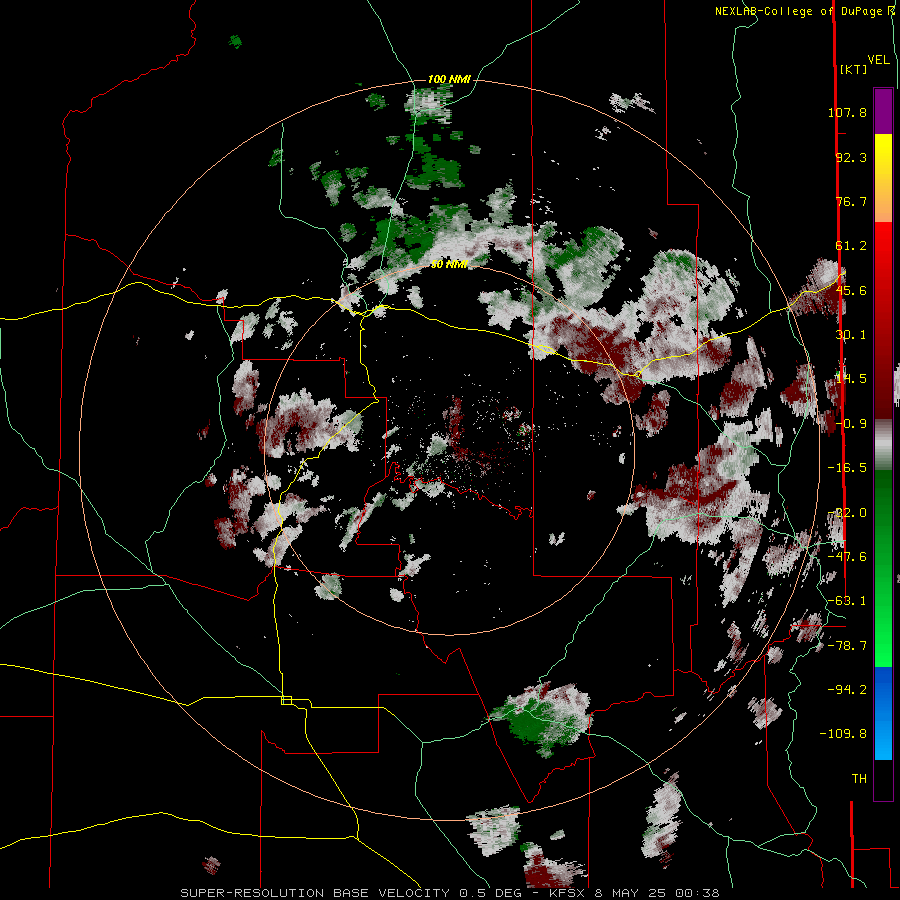The image size is (900, 900).
Task: Select the -94.2 velocity scale value
Action: pos(847,690)
